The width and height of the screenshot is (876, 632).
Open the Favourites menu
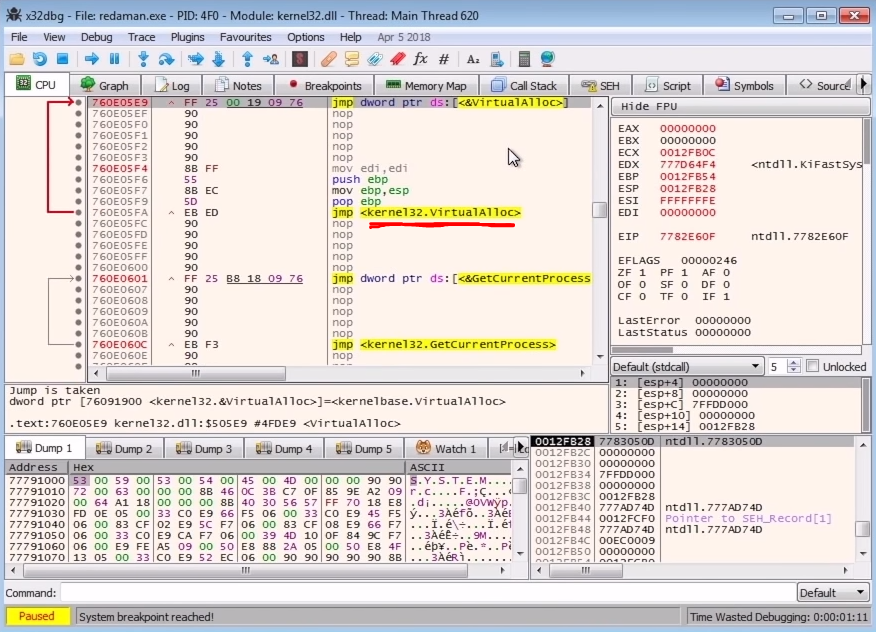pos(245,37)
